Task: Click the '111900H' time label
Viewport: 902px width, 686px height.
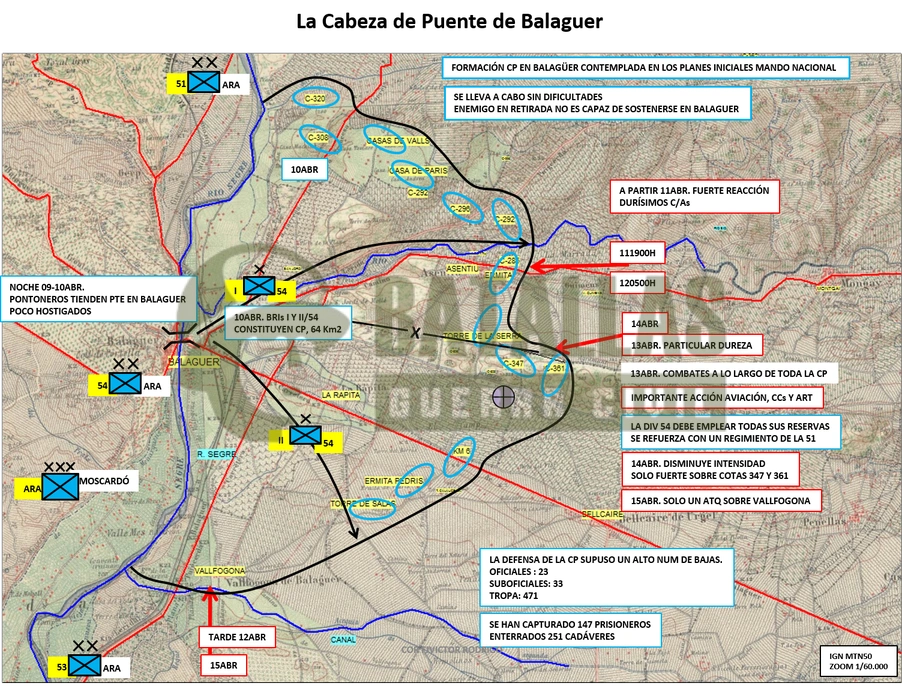Action: (x=637, y=253)
